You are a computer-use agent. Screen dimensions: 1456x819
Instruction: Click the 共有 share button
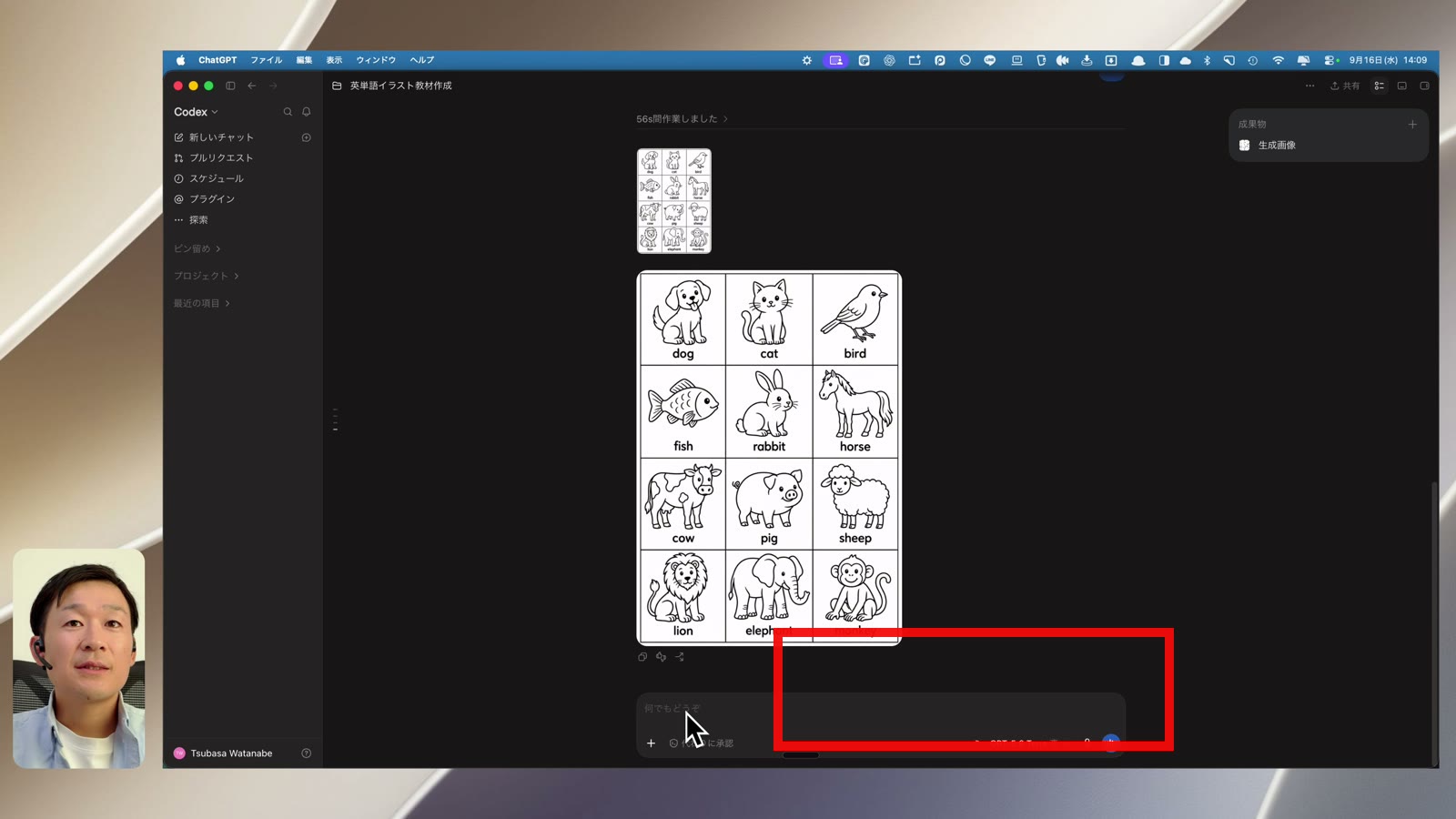(1345, 86)
